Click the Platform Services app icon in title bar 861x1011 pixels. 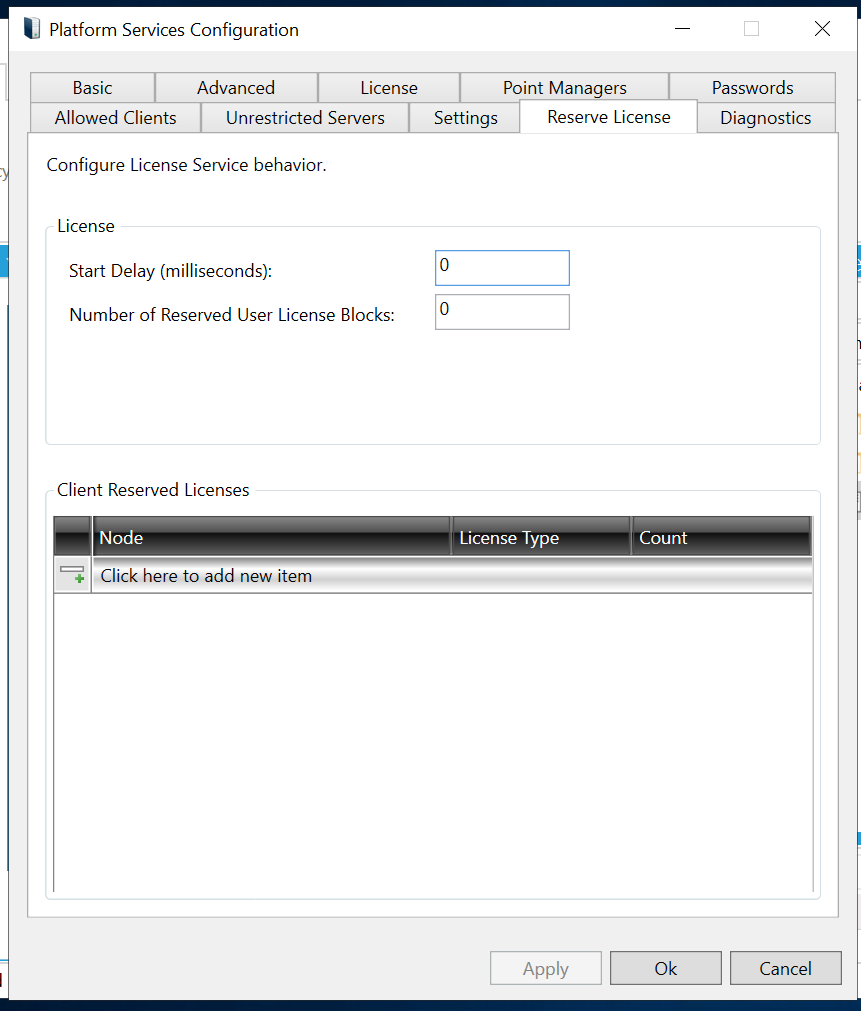(32, 29)
